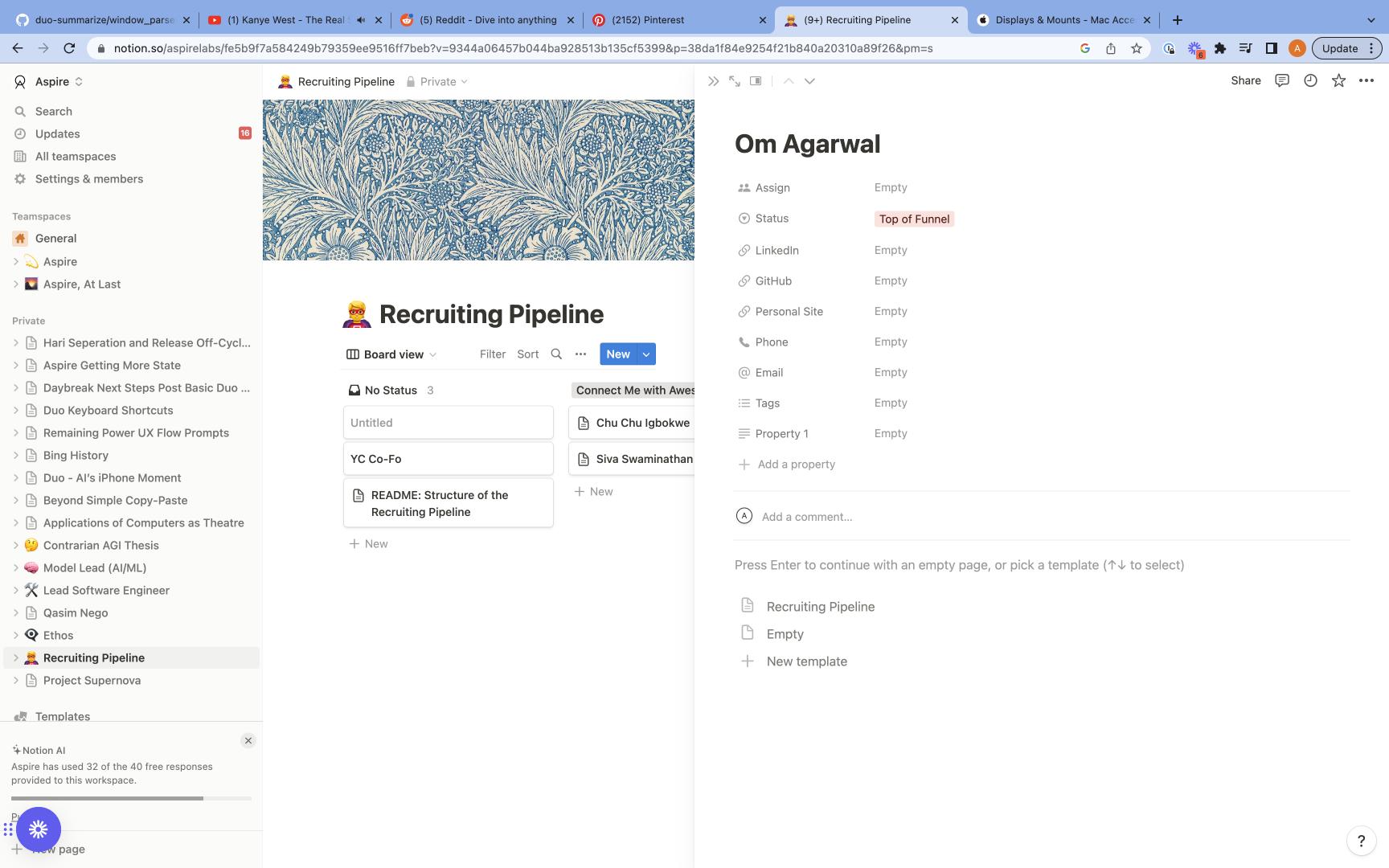Open Chu Chu Igbokwe card
Screen dimensions: 1389x868
632,423
